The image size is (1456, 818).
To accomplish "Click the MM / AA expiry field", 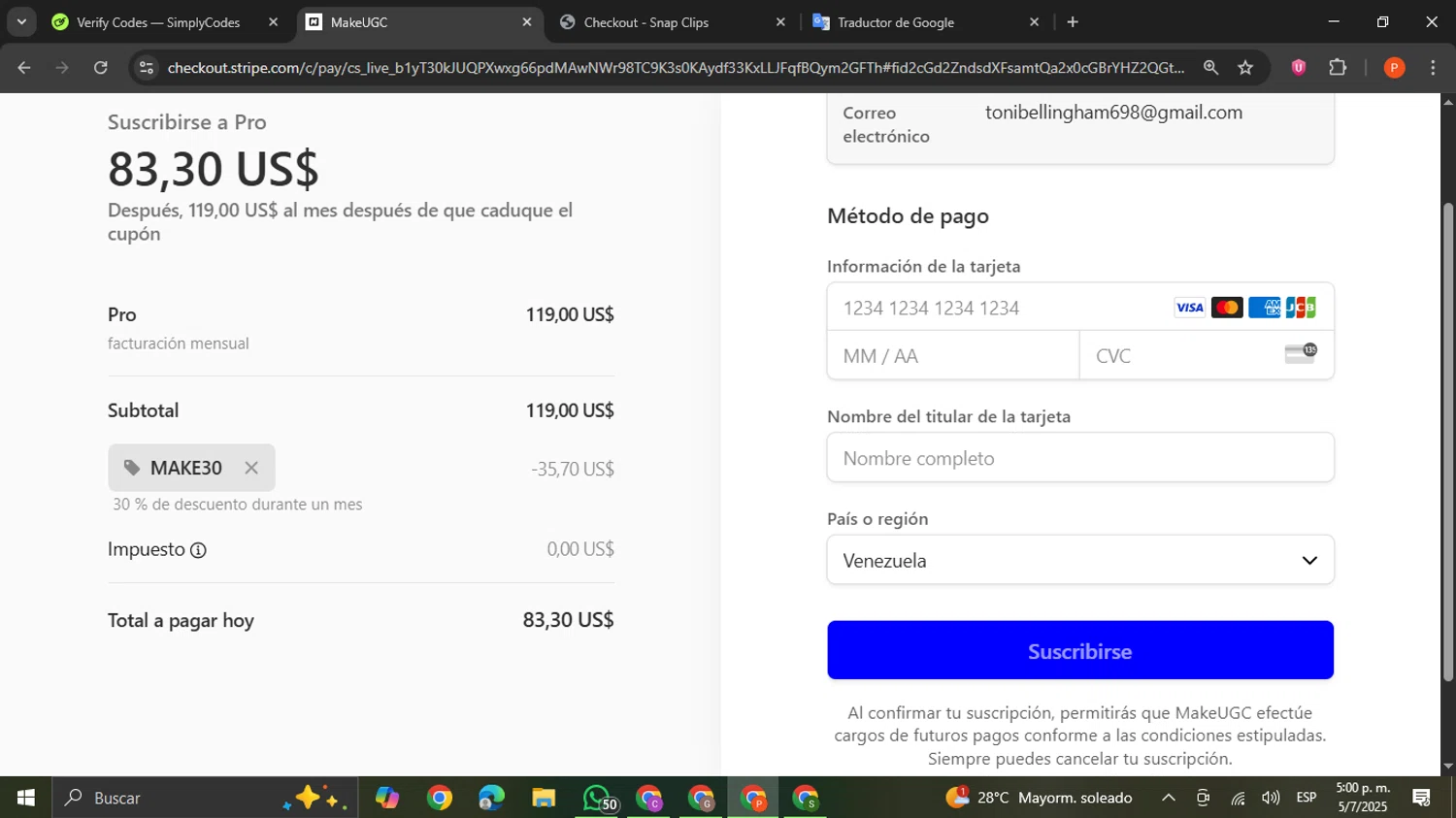I will tap(953, 355).
